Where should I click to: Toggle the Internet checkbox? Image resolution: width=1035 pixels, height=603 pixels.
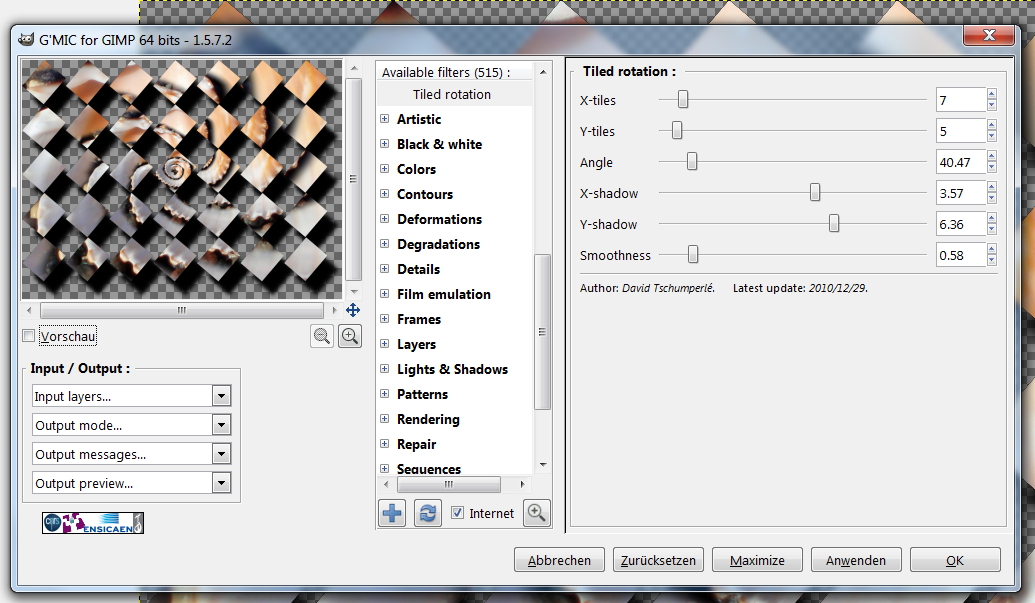pos(458,513)
